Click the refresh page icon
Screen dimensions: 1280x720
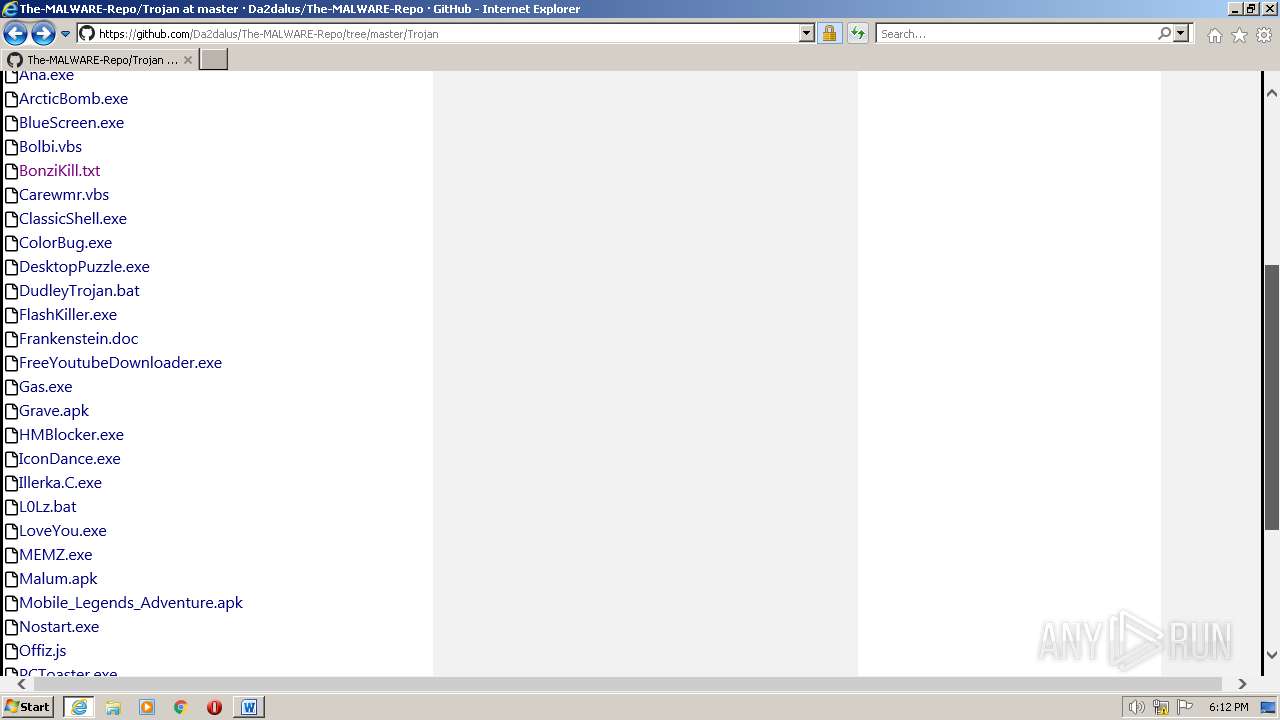pyautogui.click(x=858, y=33)
